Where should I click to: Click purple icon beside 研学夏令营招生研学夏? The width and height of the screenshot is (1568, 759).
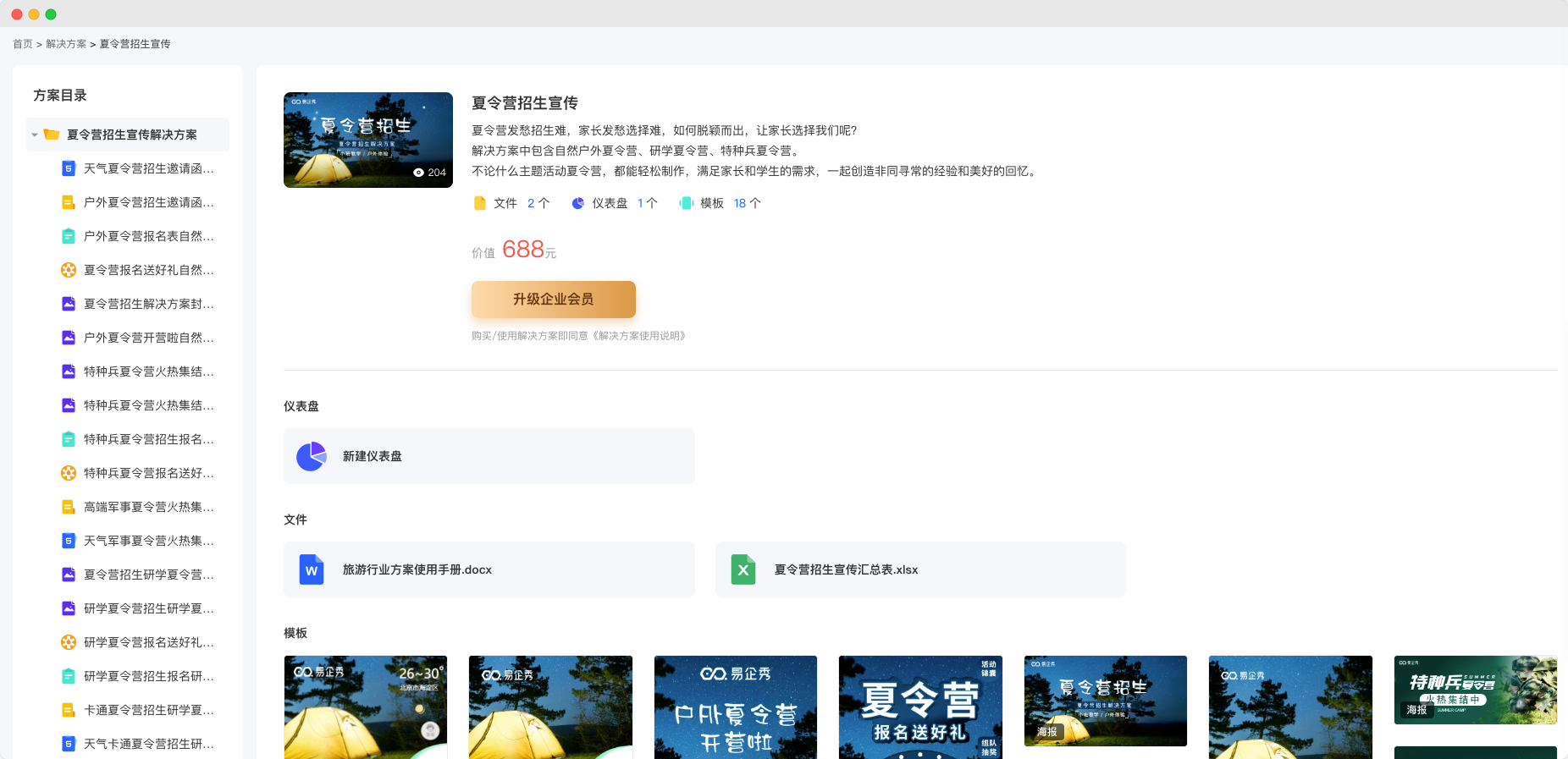69,608
